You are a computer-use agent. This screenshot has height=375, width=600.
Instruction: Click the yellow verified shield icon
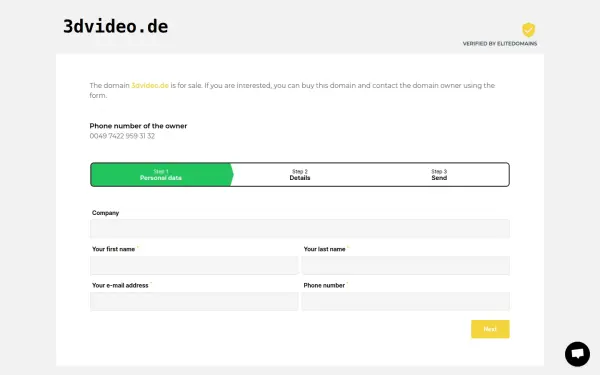coord(528,29)
